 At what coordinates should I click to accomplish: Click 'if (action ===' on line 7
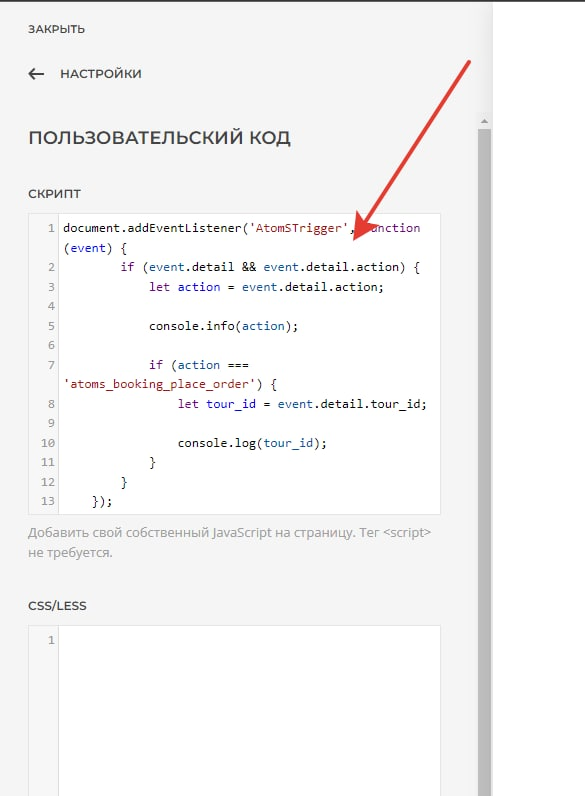tap(199, 365)
